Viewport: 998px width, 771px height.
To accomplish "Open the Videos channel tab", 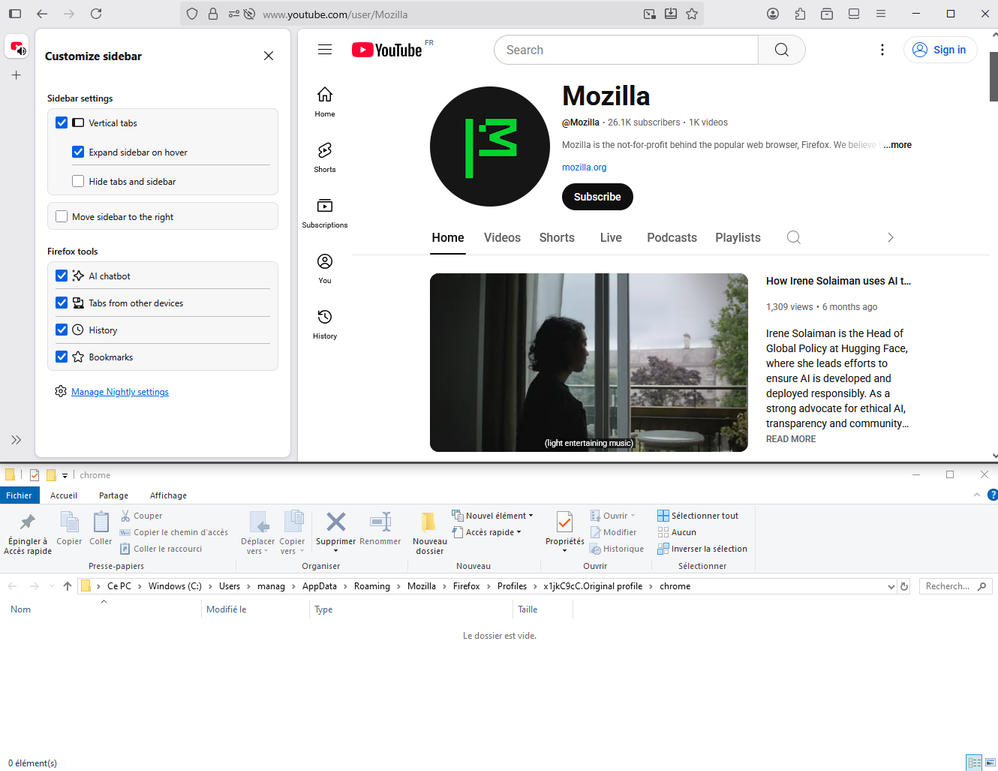I will click(502, 237).
